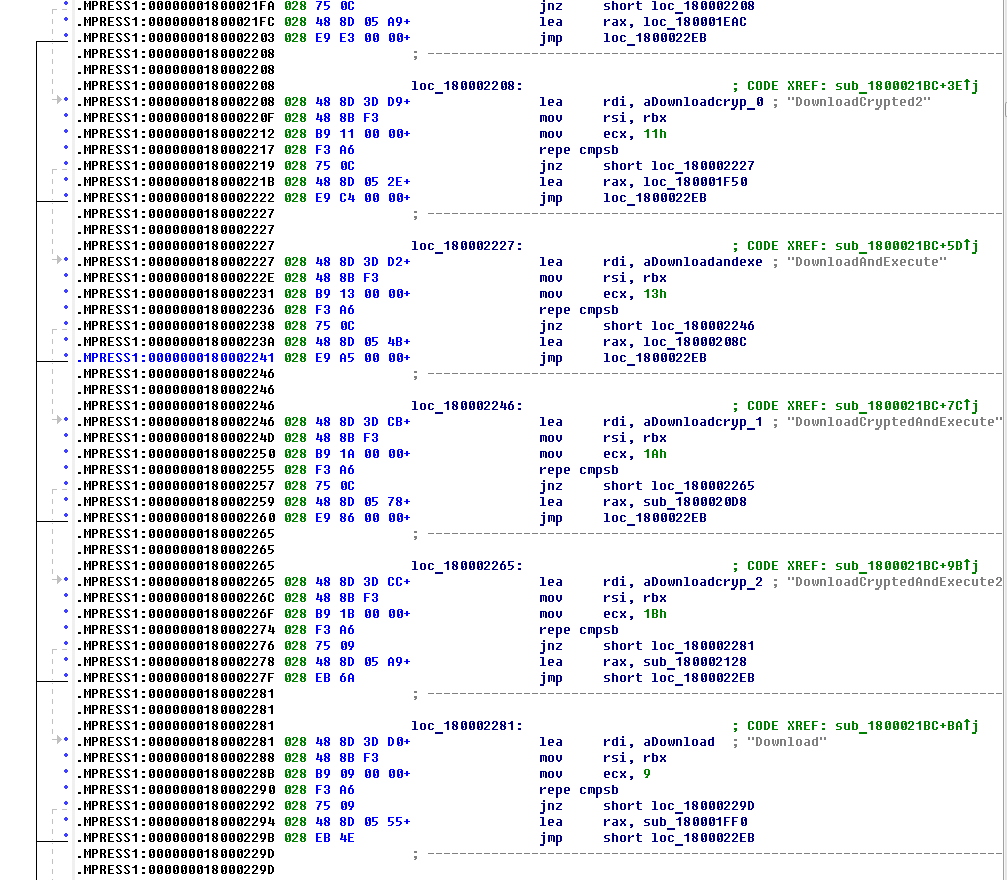Select the 11h value in mov ecx
Image resolution: width=1007 pixels, height=880 pixels.
point(655,134)
